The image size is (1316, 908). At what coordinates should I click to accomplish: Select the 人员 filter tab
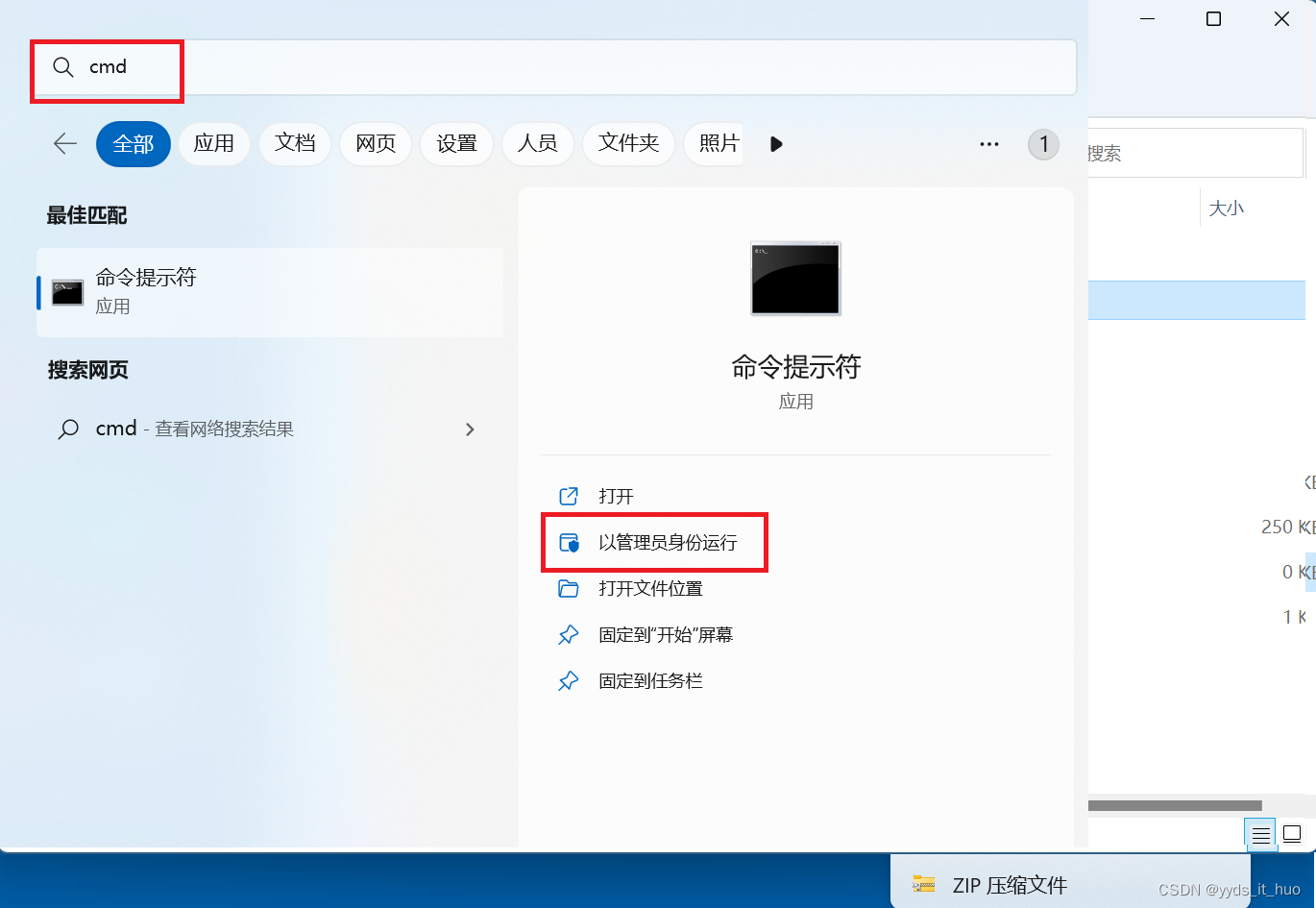tap(537, 144)
